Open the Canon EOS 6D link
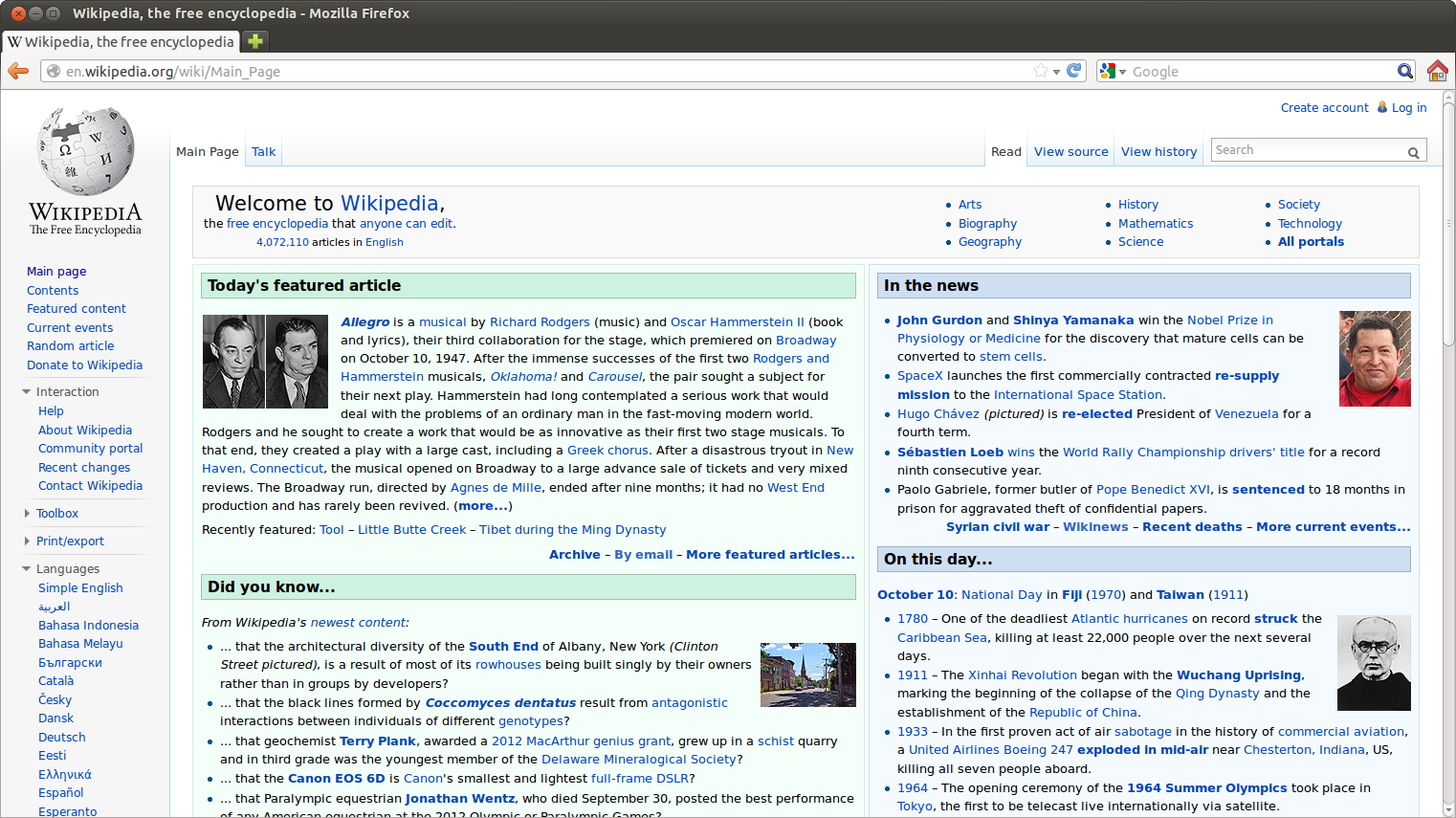The width and height of the screenshot is (1456, 818). [336, 779]
